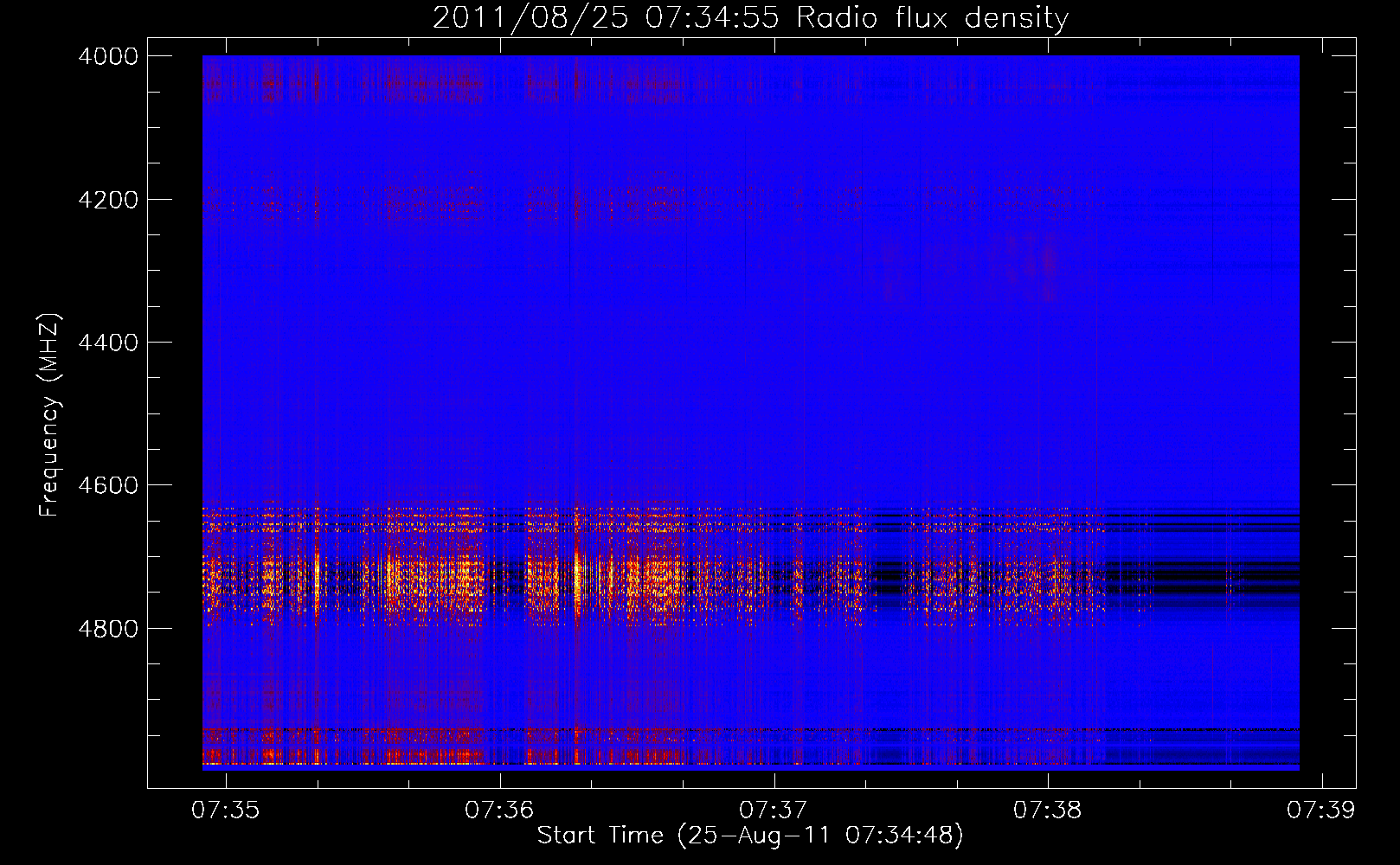The image size is (1400, 865).
Task: Click the "Start Time (25-Aug-11 07:34:48)" label
Action: [750, 836]
